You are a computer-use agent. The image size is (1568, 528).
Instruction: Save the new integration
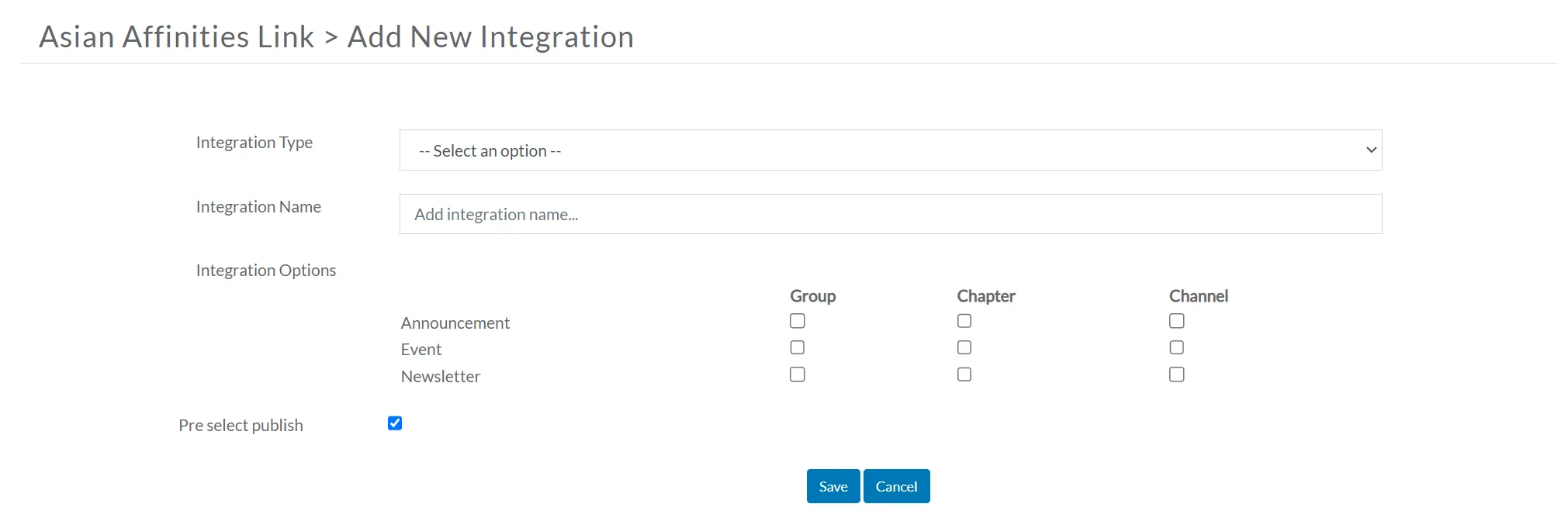click(x=833, y=486)
